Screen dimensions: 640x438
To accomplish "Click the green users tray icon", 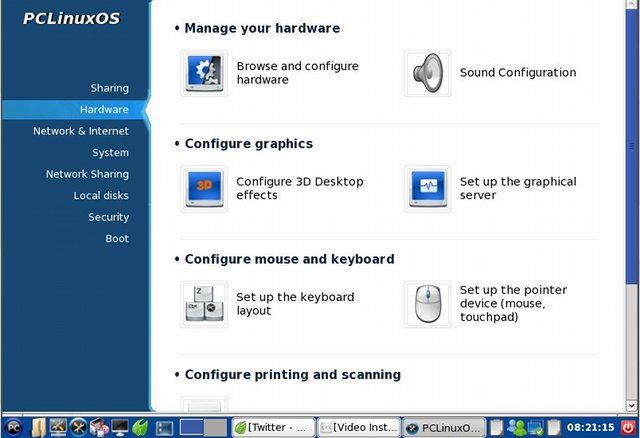I will (516, 428).
